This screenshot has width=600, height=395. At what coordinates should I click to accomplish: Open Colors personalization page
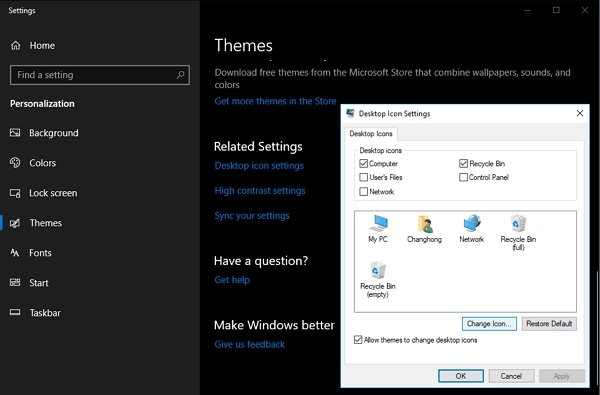[42, 163]
